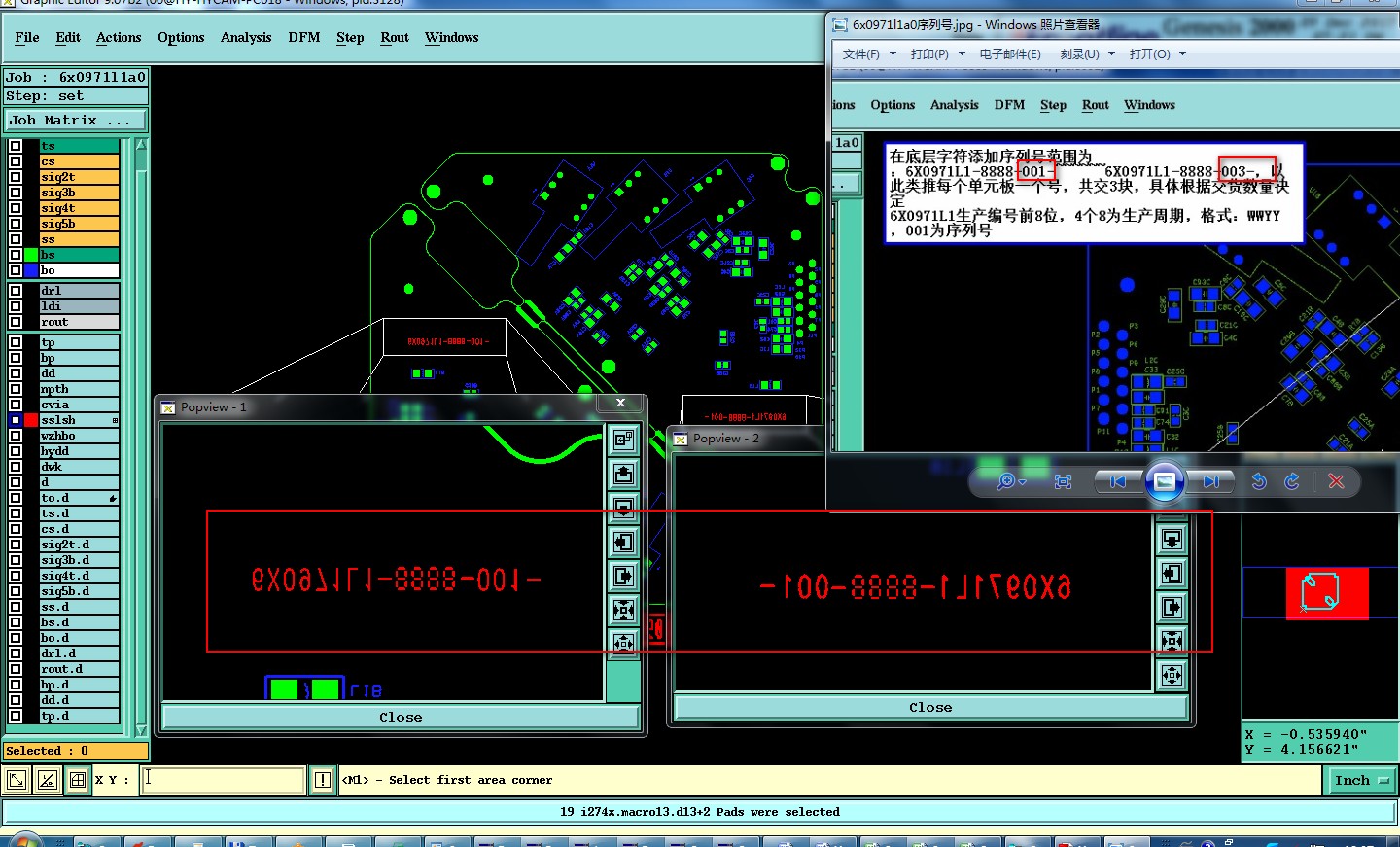This screenshot has height=847, width=1400.
Task: Click zoom in arrows icon in Popview 2
Action: [1172, 641]
